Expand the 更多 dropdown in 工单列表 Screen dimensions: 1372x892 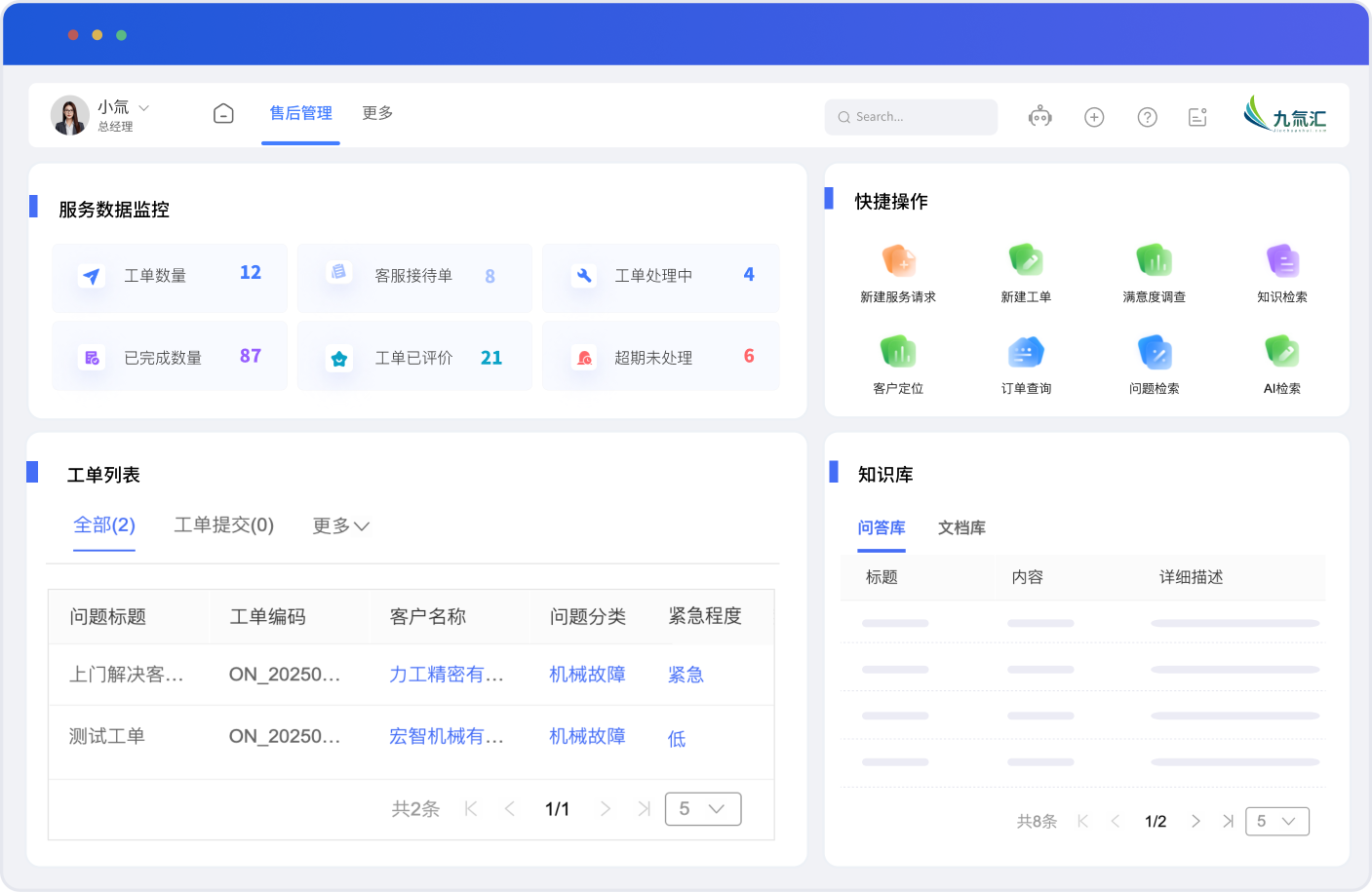coord(340,526)
